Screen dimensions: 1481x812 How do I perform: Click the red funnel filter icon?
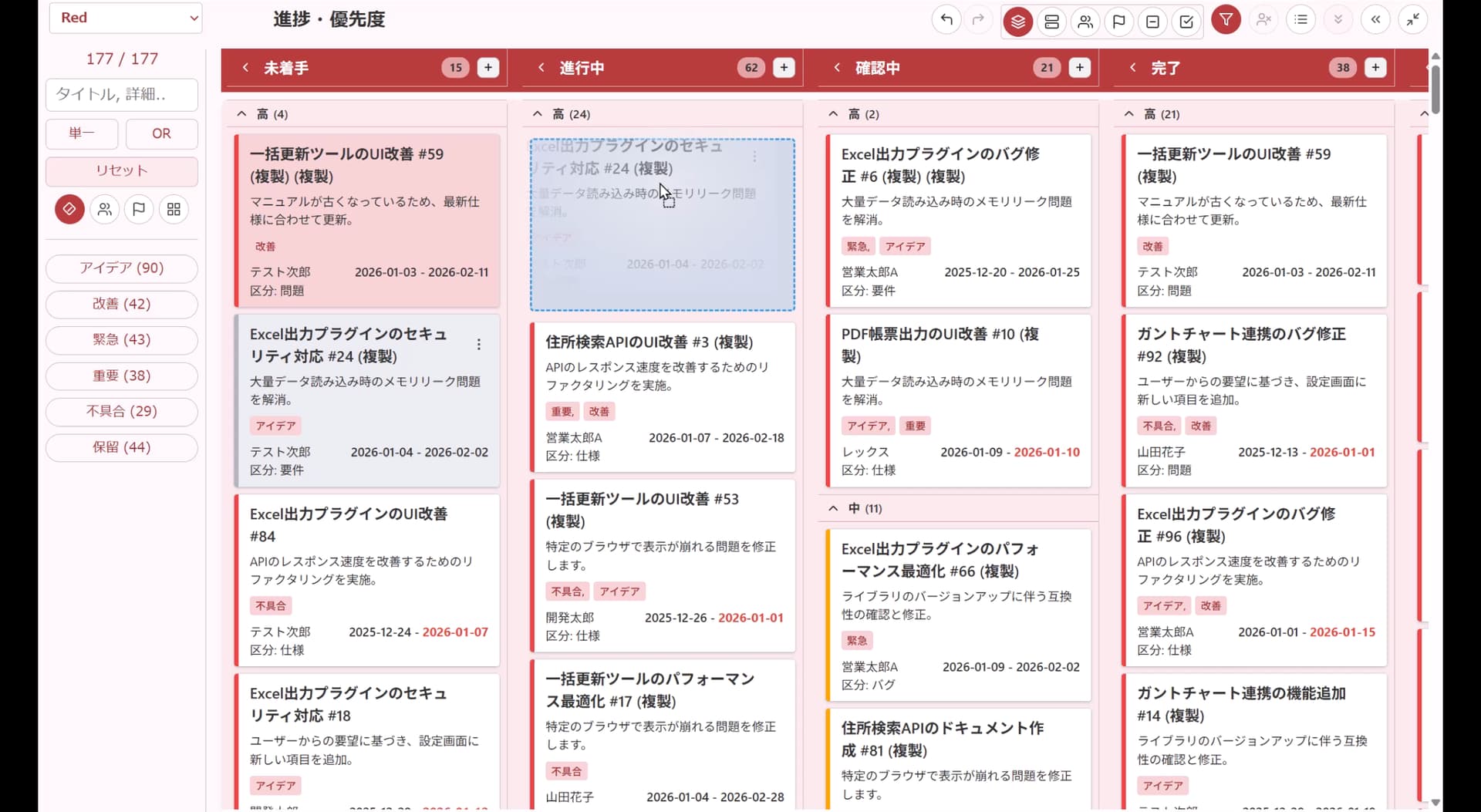[1226, 20]
